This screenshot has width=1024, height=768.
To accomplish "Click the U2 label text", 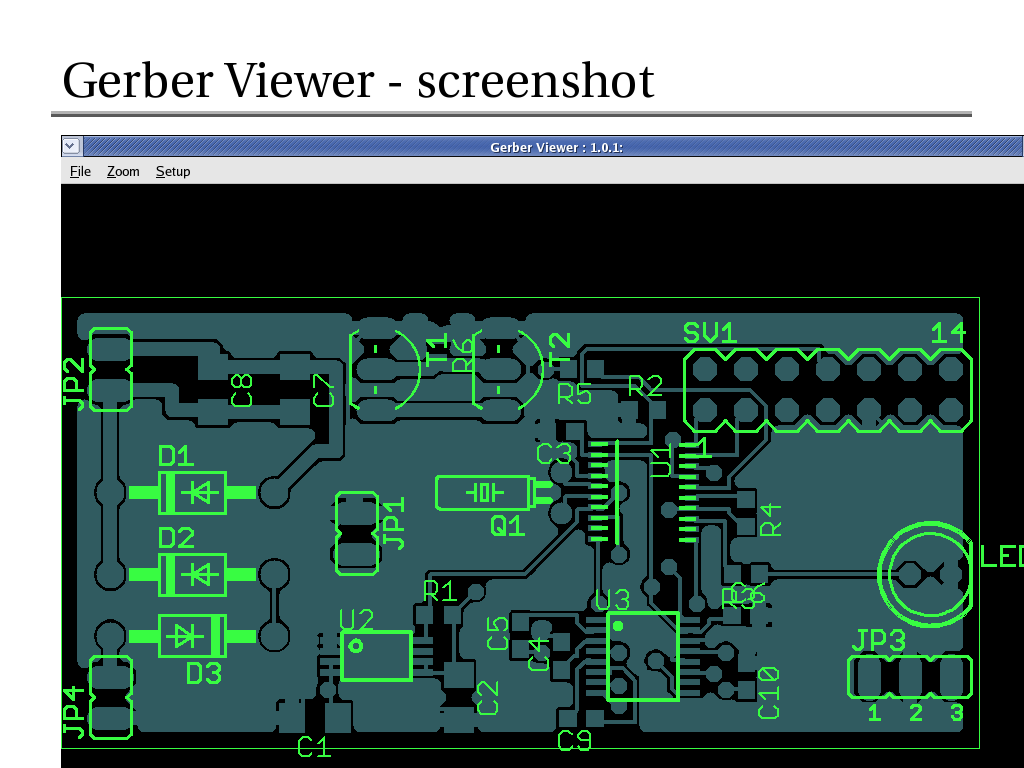I will coord(357,619).
